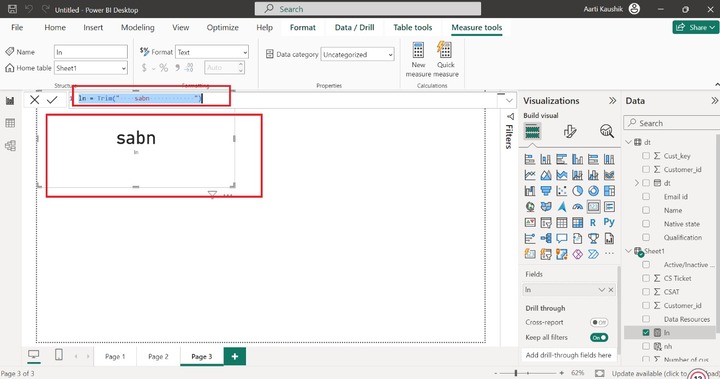Open the File menu
Screen dimensions: 720x379
17,28
